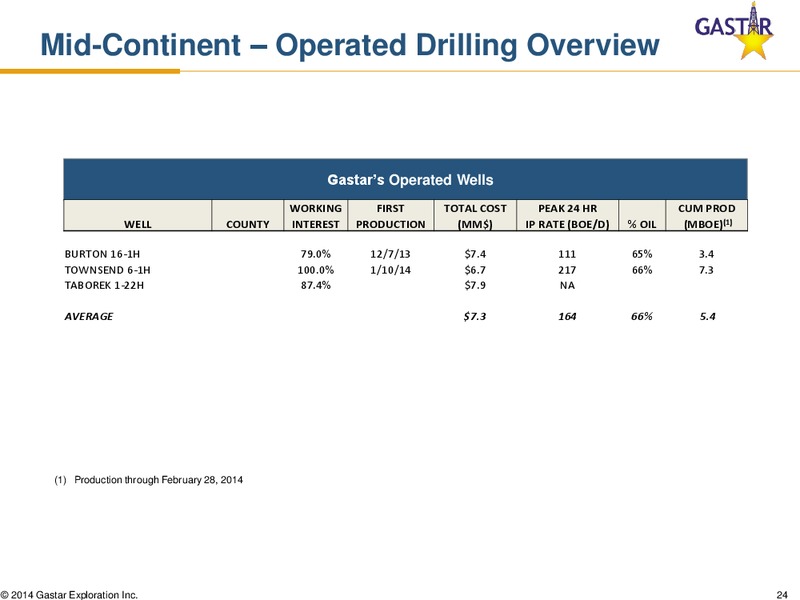Click working interest value 79.0%
The image size is (800, 600).
tap(316, 254)
